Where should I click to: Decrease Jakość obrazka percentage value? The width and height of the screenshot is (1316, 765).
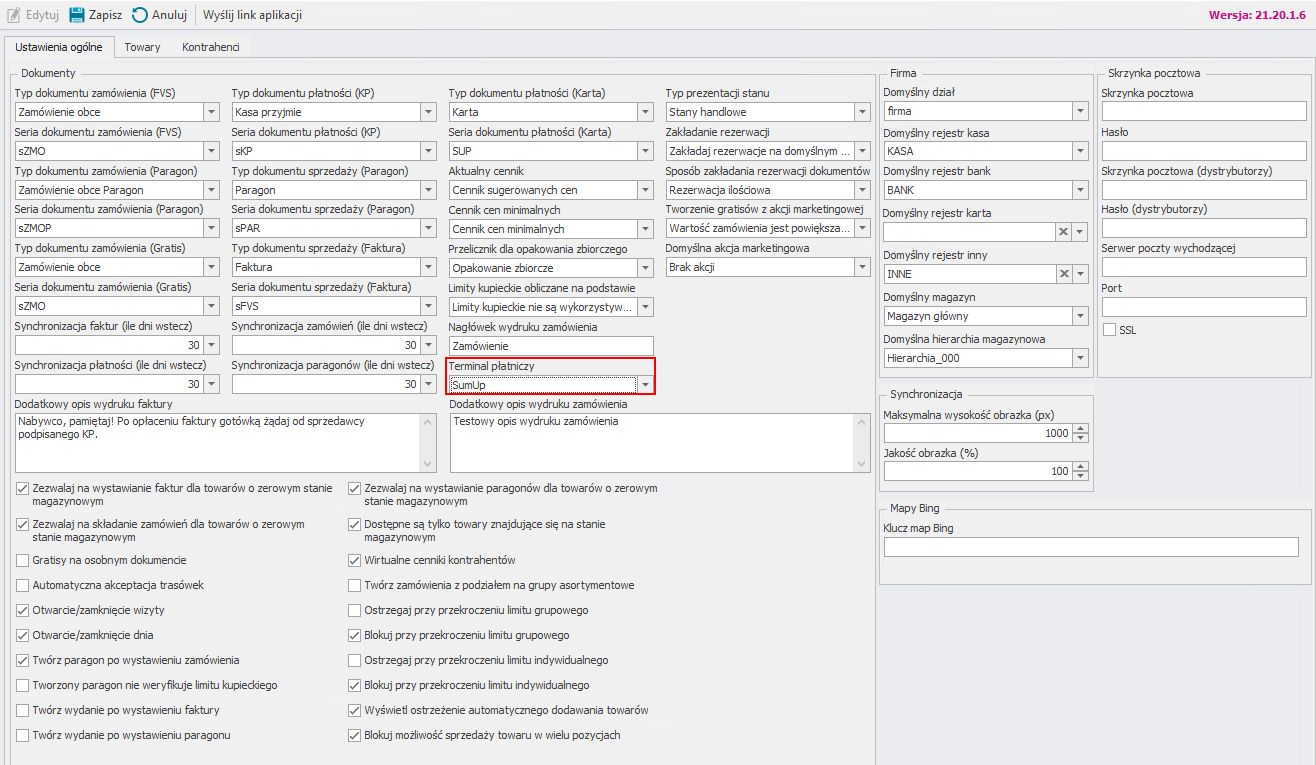coord(1080,476)
